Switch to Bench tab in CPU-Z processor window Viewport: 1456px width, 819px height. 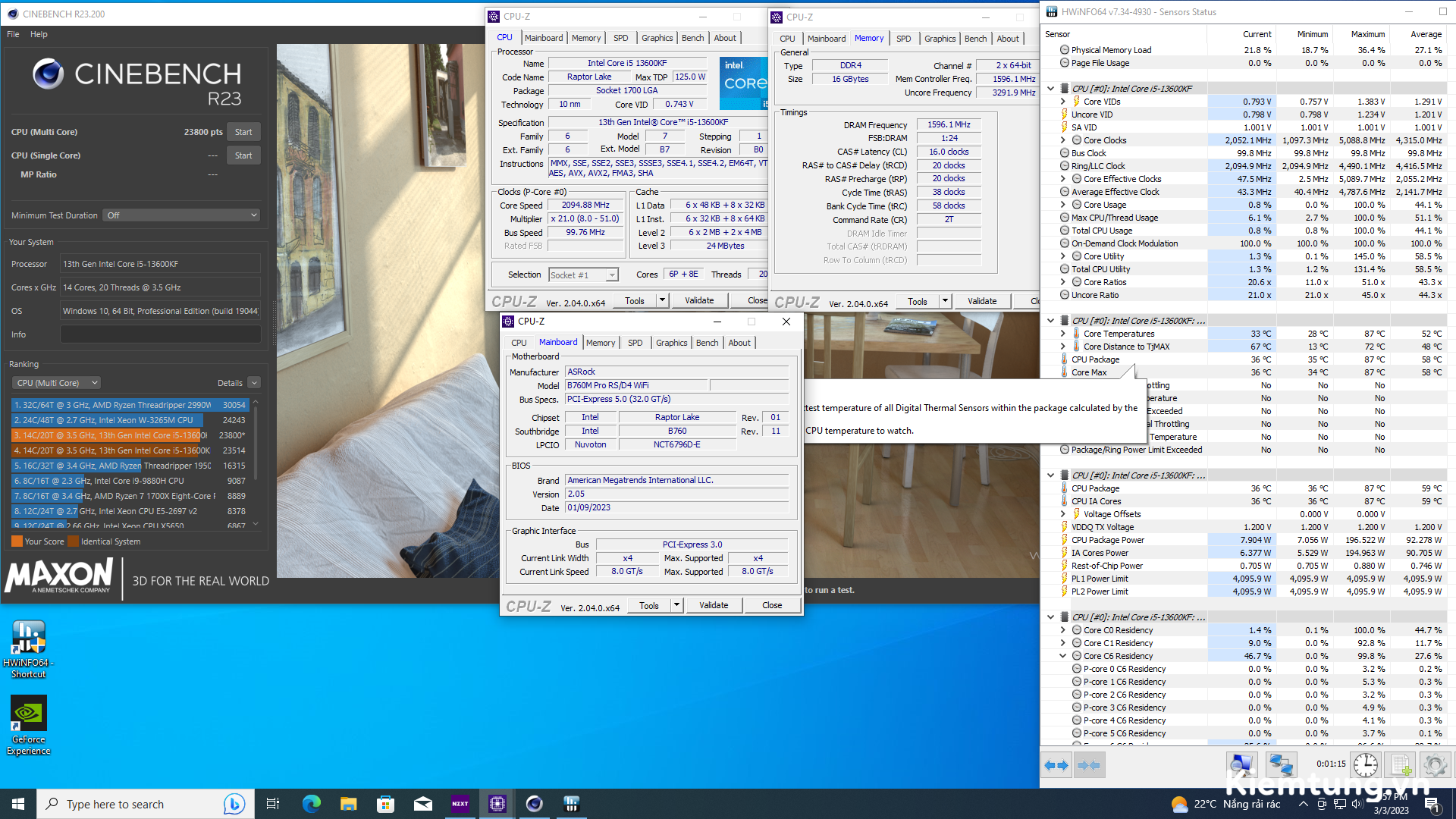pyautogui.click(x=692, y=38)
